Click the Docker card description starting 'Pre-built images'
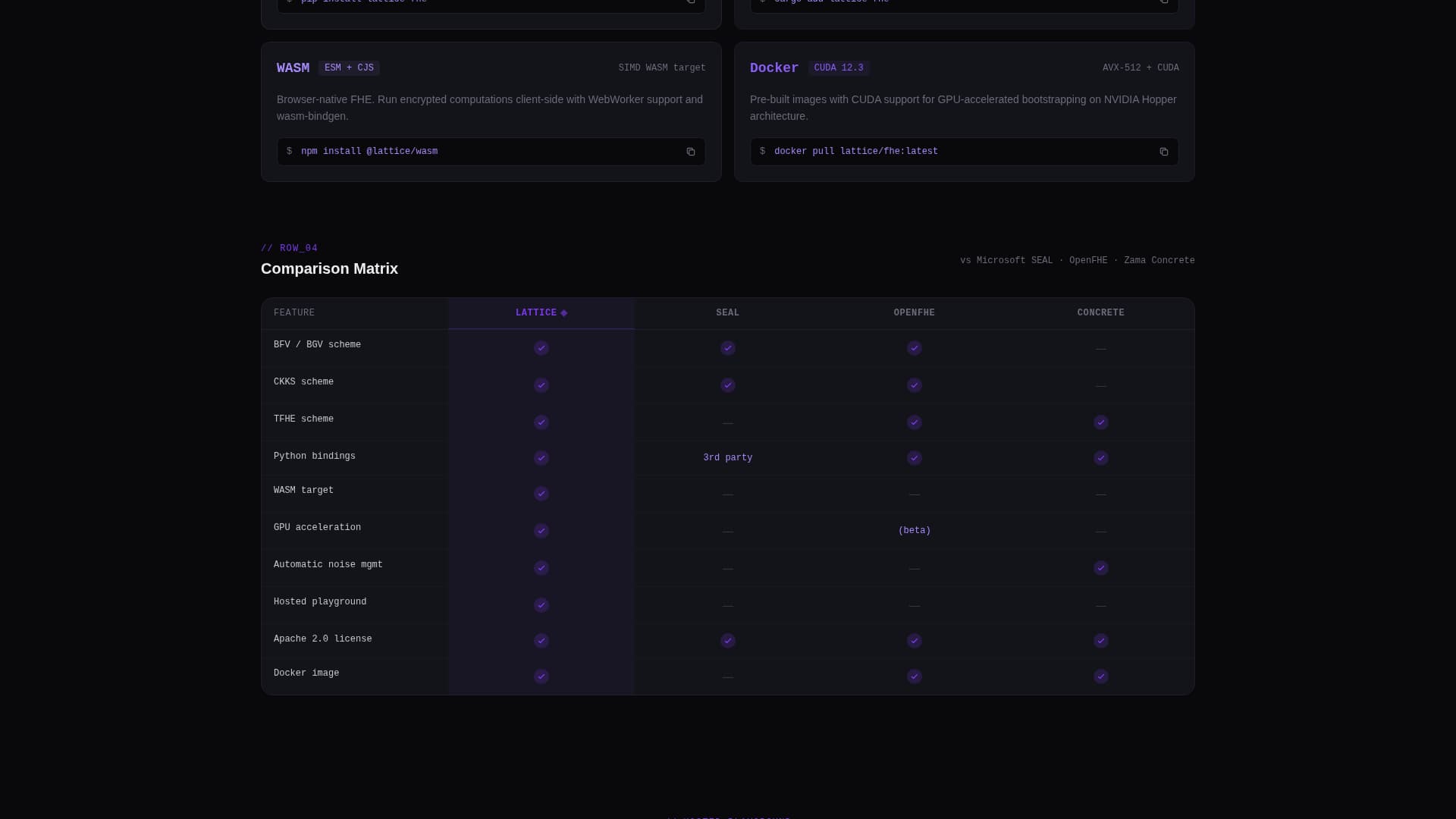1456x819 pixels. coord(964,108)
